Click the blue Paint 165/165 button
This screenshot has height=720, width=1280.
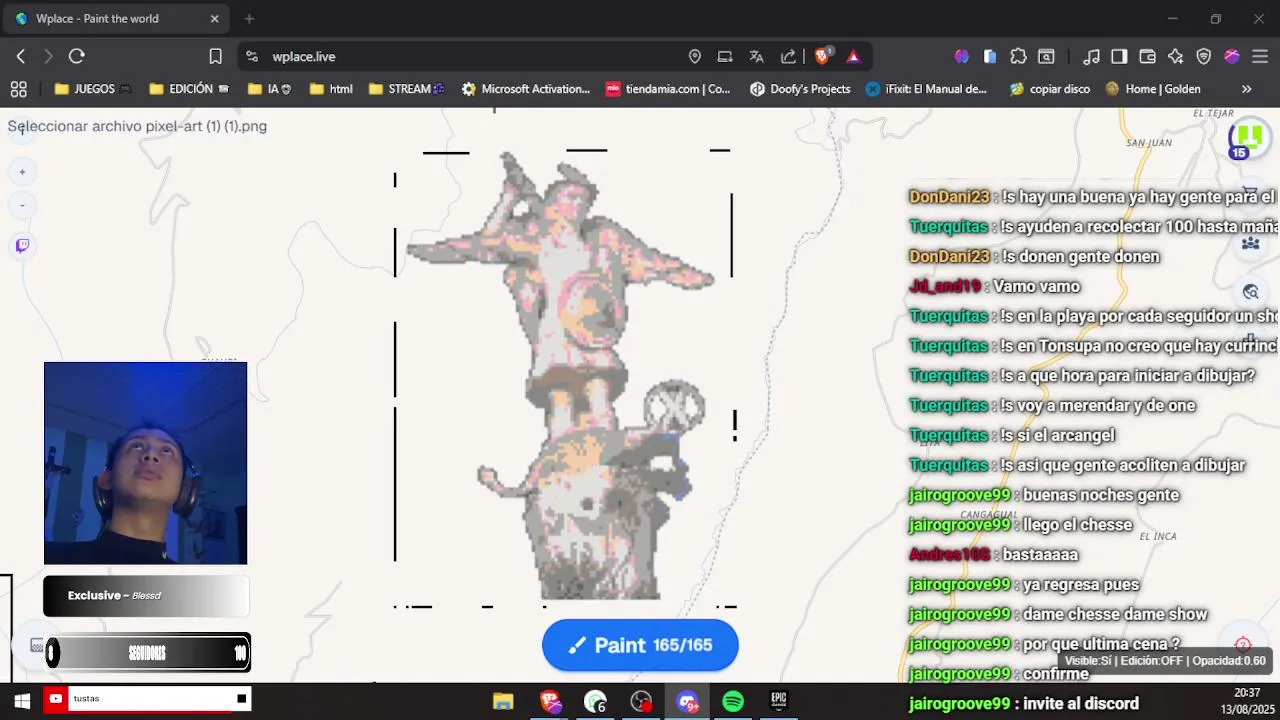[x=640, y=645]
